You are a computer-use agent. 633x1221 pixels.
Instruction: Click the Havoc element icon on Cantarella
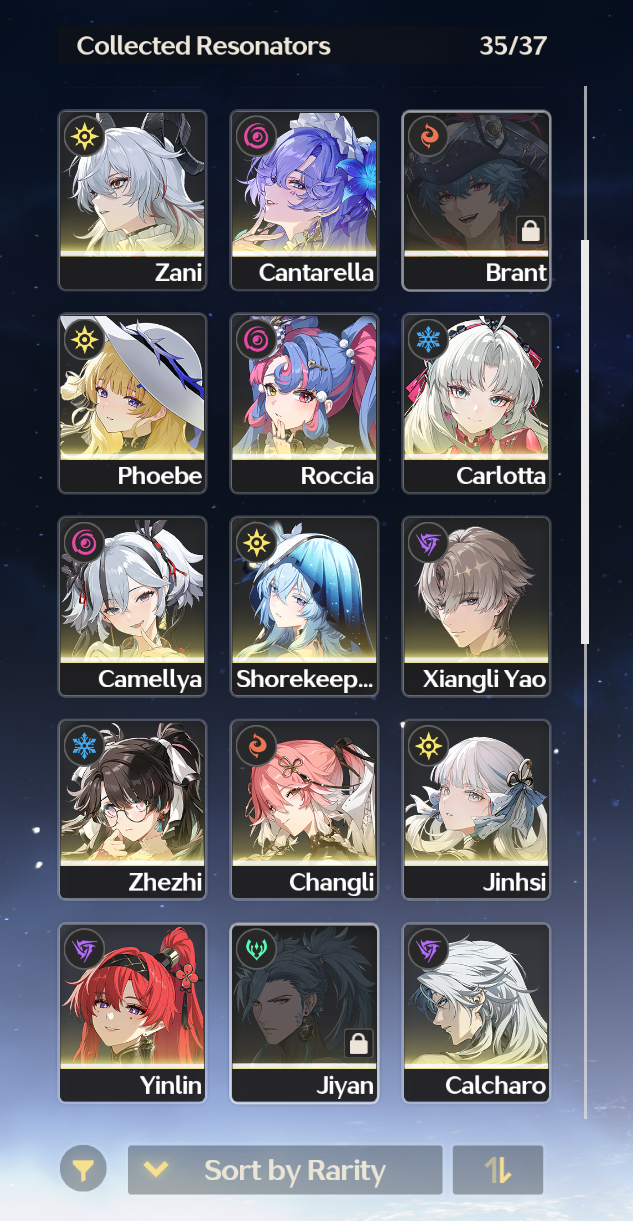click(255, 136)
